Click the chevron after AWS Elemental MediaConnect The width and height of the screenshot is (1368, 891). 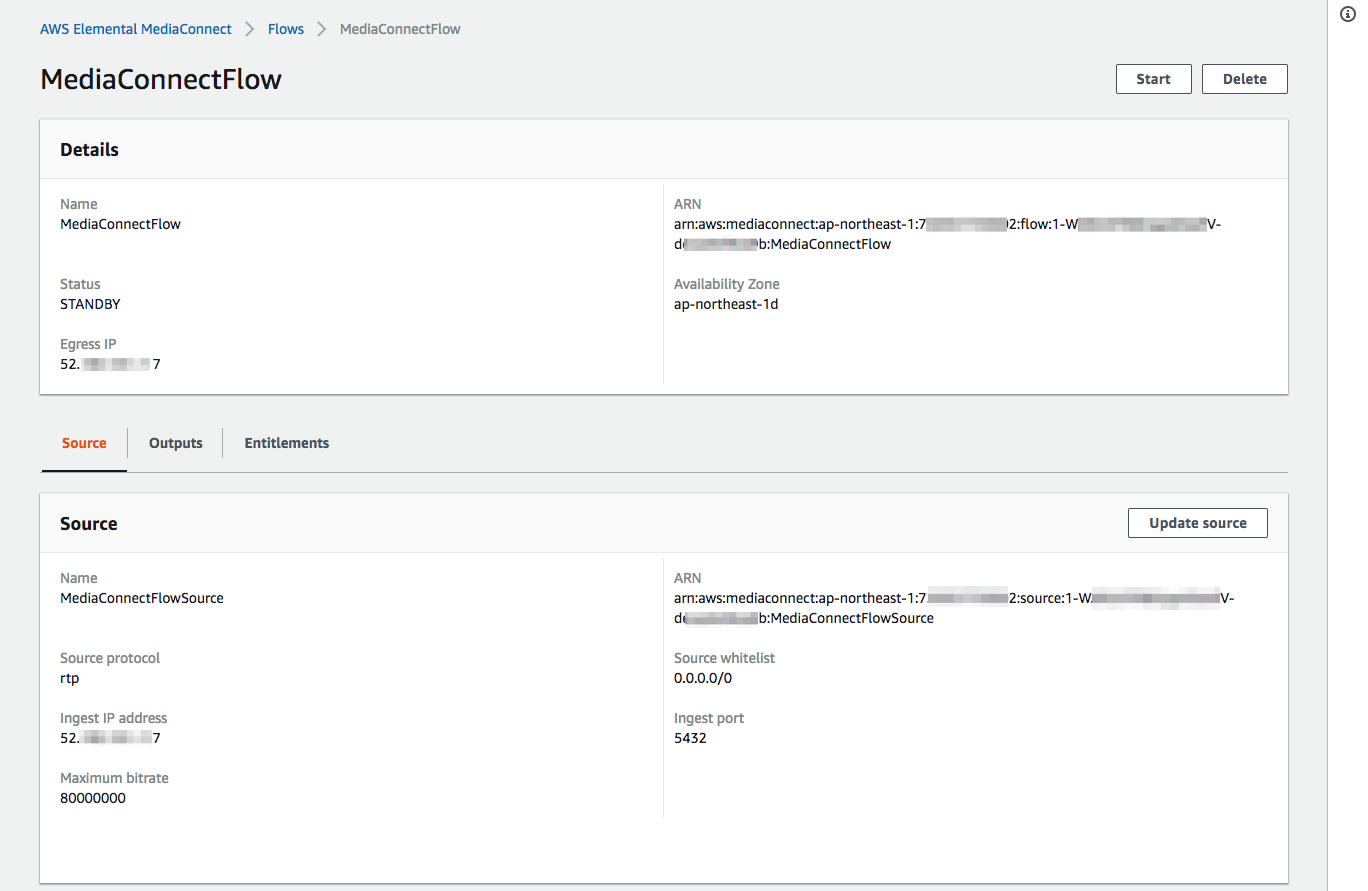249,29
